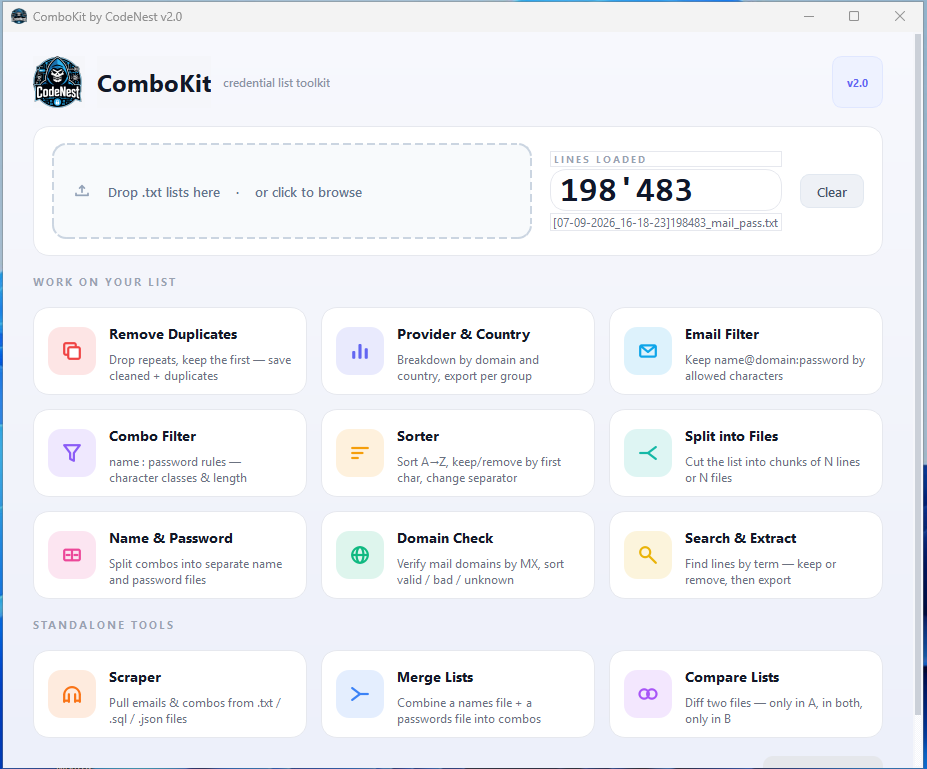Click the Combo Filter funnel icon
Viewport: 927px width, 769px height.
pos(72,453)
